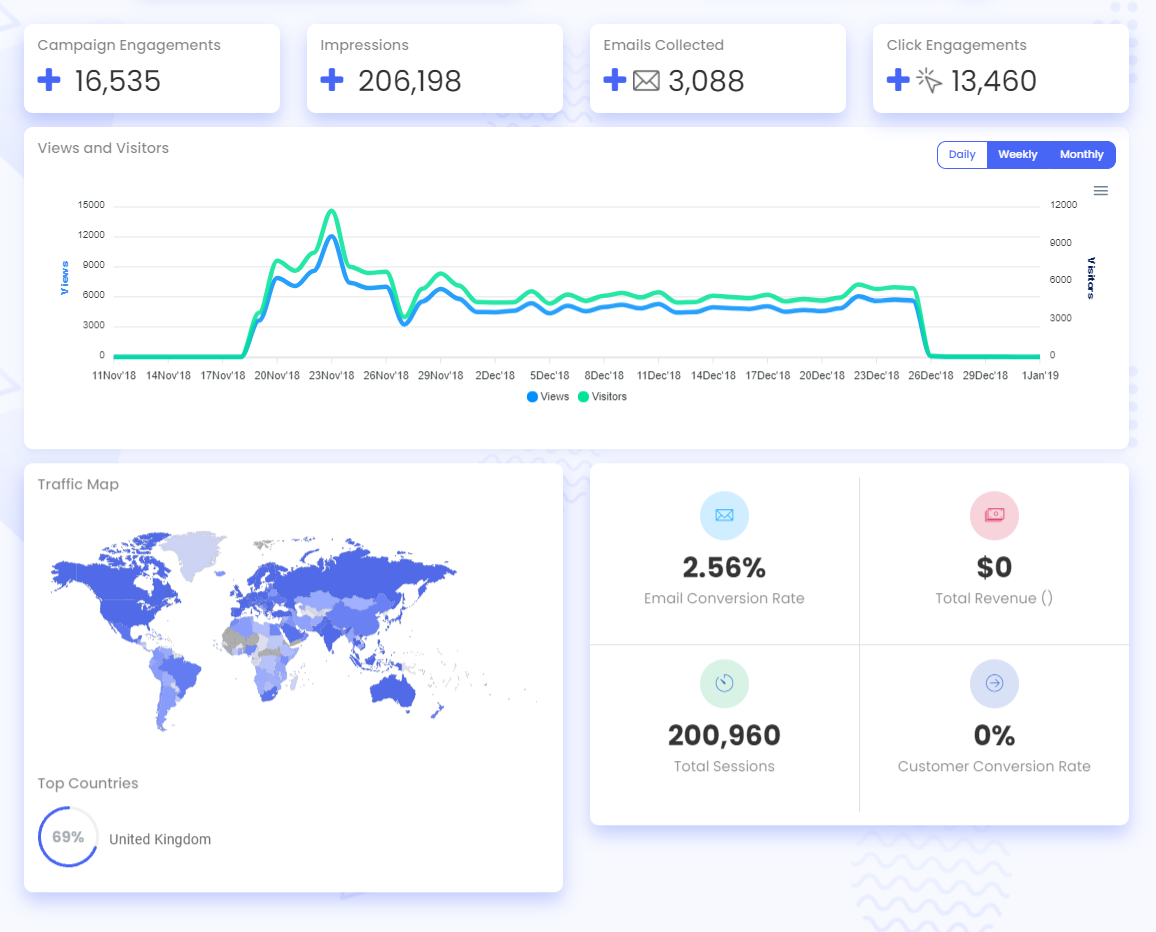
Task: Open the chart hamburger export menu
Action: coord(1101,190)
